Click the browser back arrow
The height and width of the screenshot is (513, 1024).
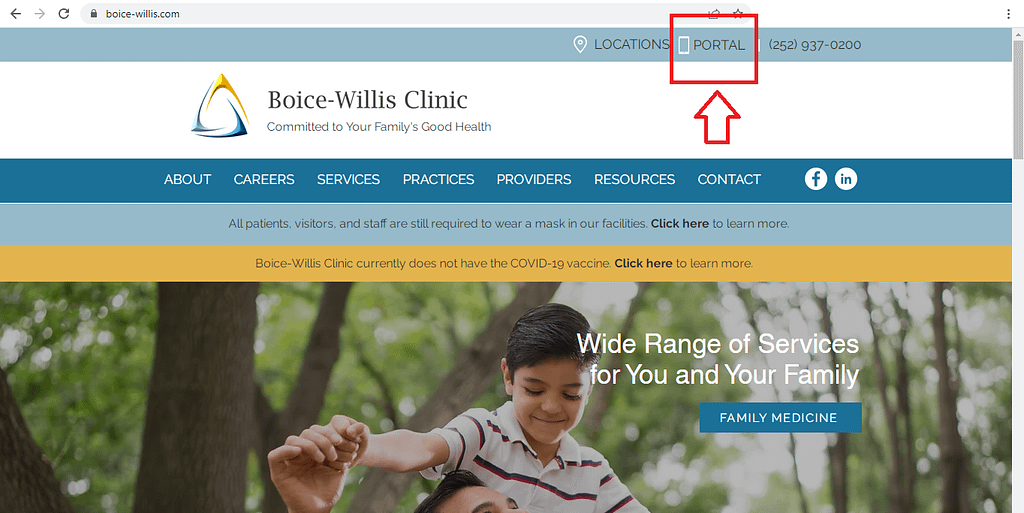[16, 14]
